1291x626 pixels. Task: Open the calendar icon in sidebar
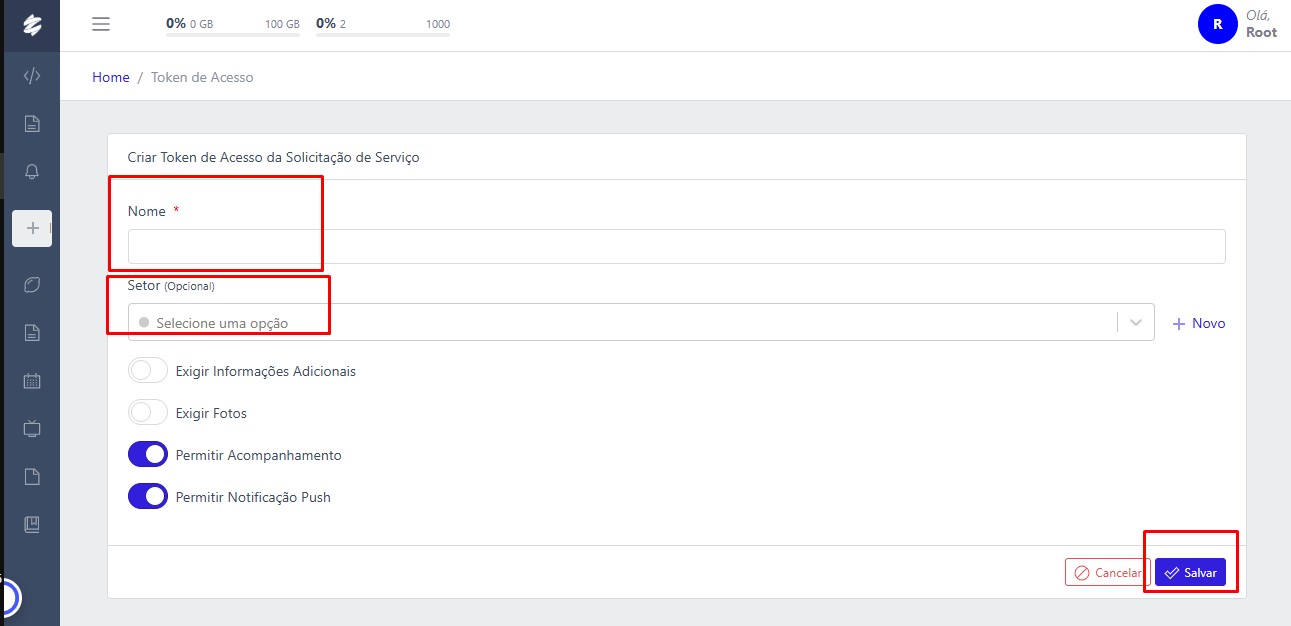point(32,381)
